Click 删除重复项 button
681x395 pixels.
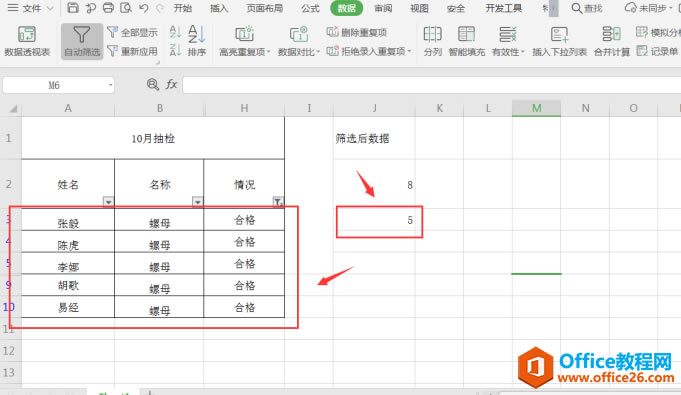[x=357, y=32]
